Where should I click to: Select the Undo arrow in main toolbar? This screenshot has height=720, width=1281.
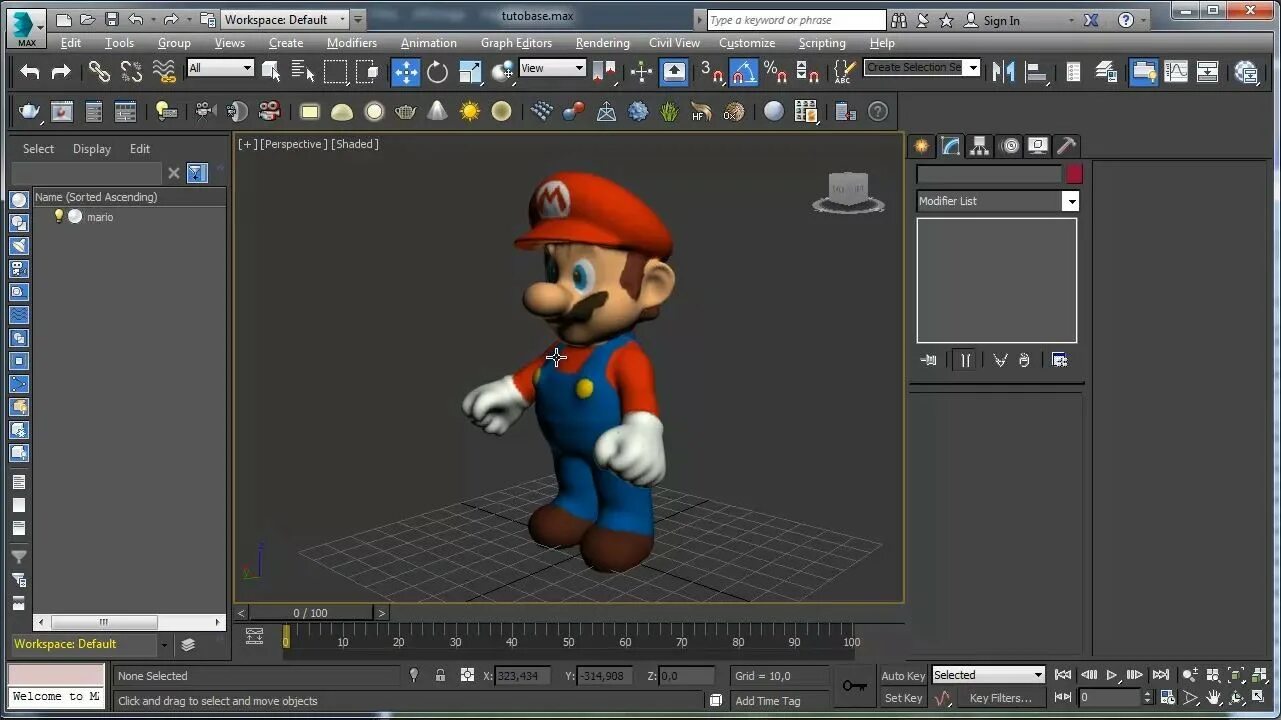tap(30, 71)
